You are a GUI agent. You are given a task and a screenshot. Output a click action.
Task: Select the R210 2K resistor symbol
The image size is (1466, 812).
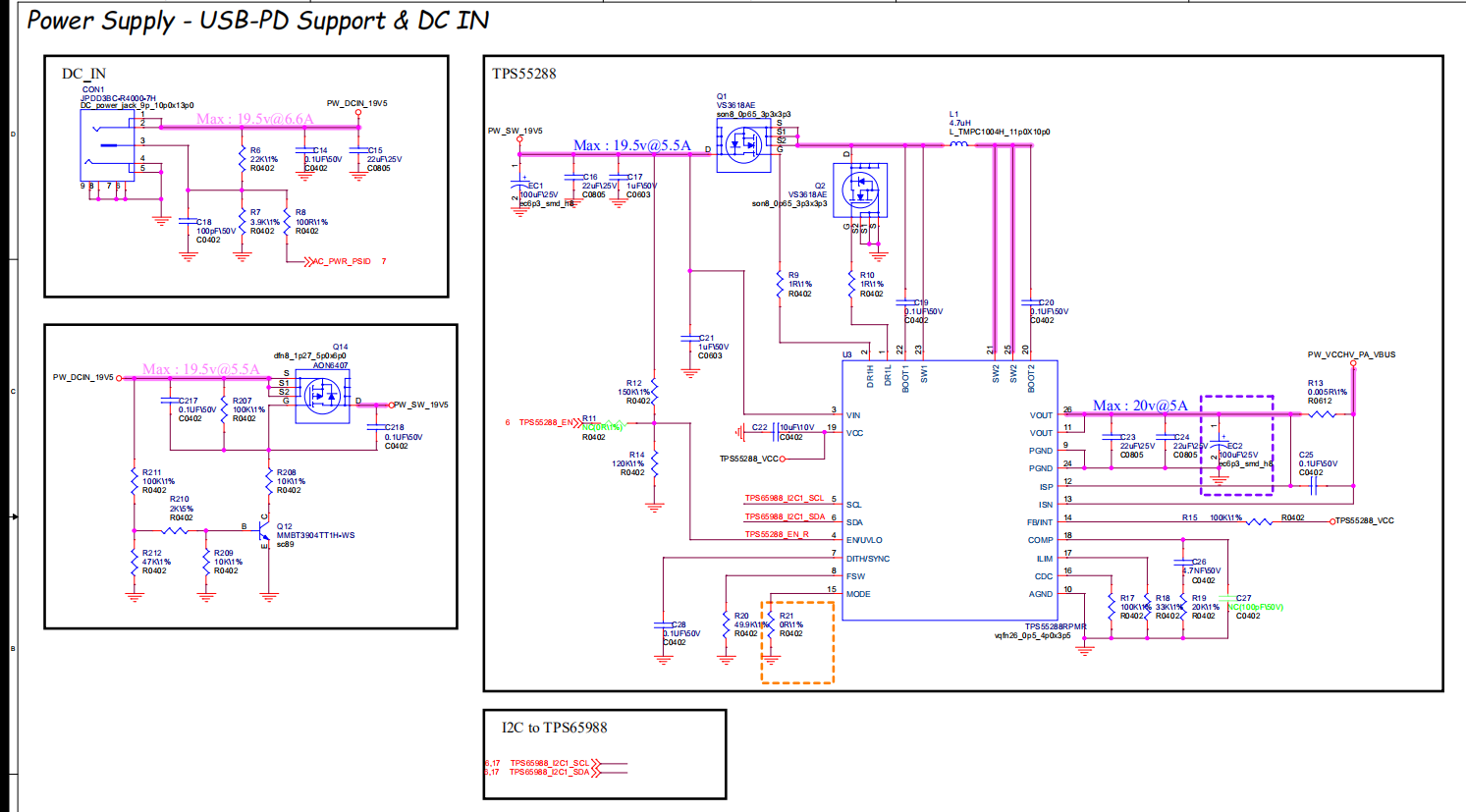point(175,531)
